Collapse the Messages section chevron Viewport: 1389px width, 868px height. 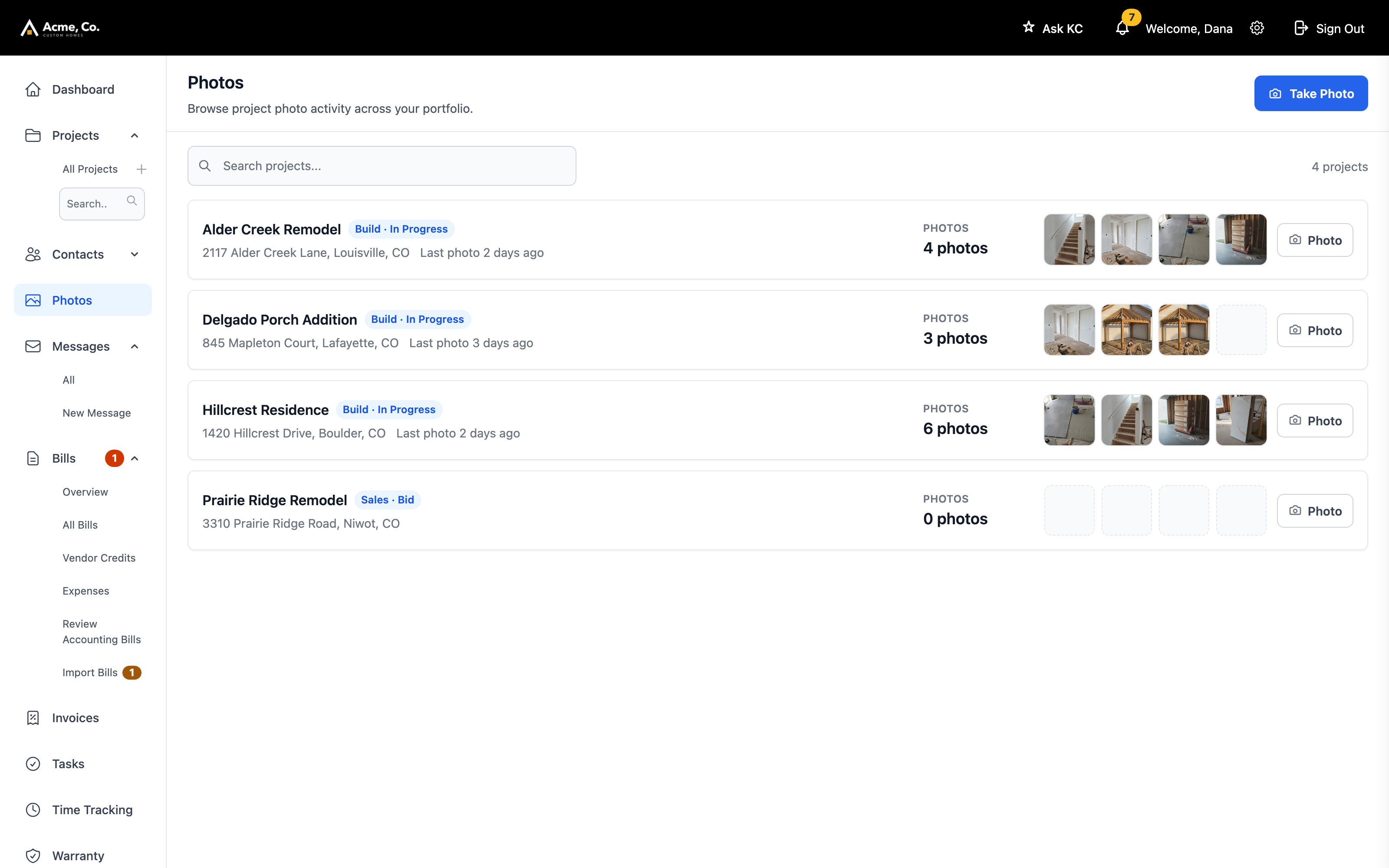pos(135,346)
